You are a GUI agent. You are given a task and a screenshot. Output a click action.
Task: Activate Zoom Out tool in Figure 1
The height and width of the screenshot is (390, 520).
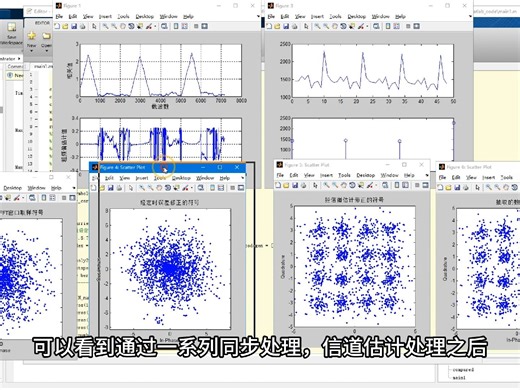click(114, 26)
